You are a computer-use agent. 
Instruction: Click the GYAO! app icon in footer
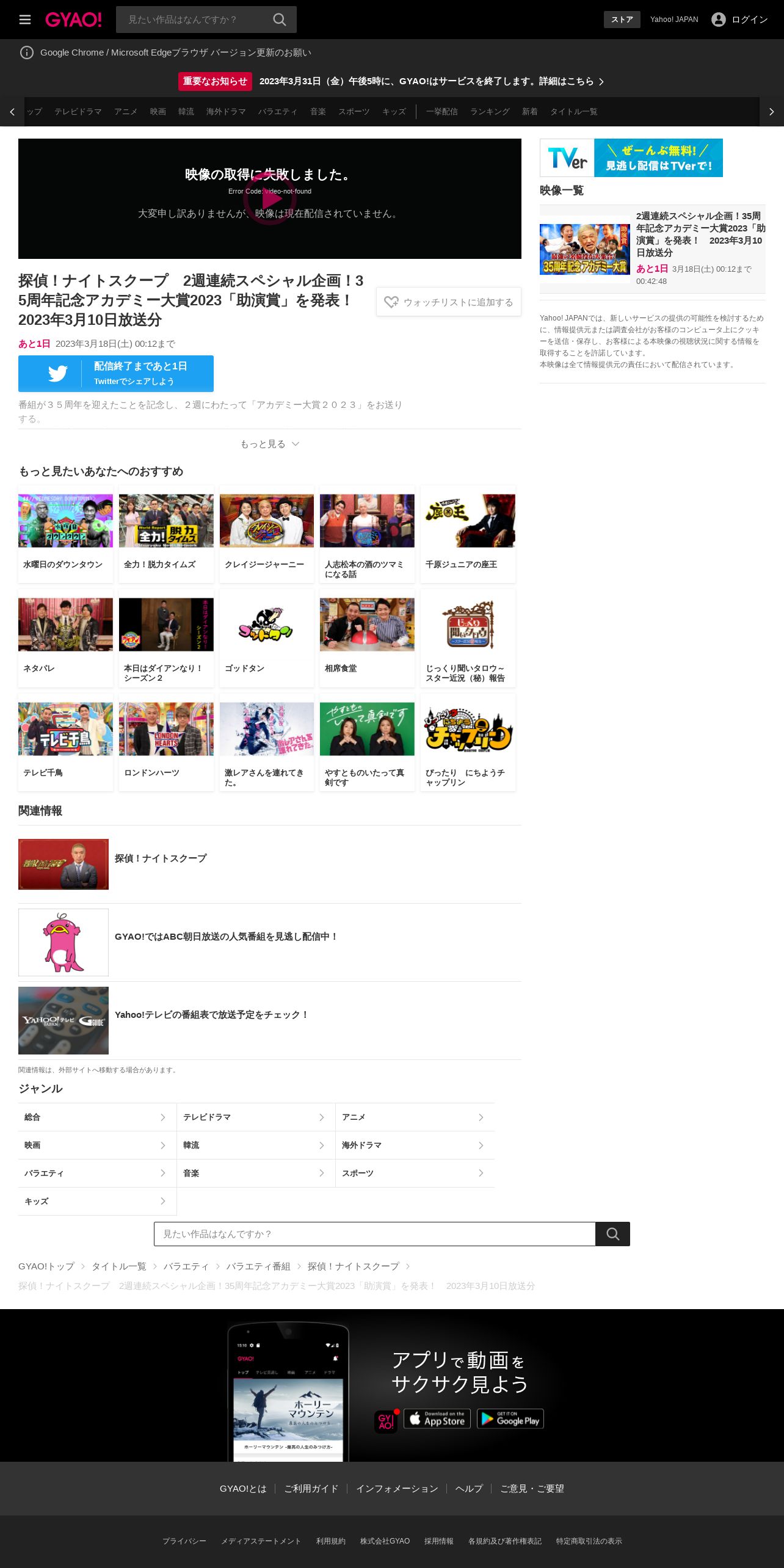point(386,1421)
